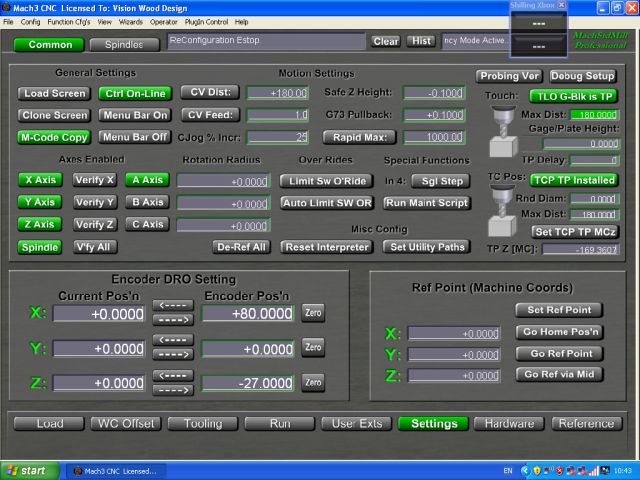Toggle the Spindle enable button
This screenshot has width=640, height=480.
(x=40, y=247)
